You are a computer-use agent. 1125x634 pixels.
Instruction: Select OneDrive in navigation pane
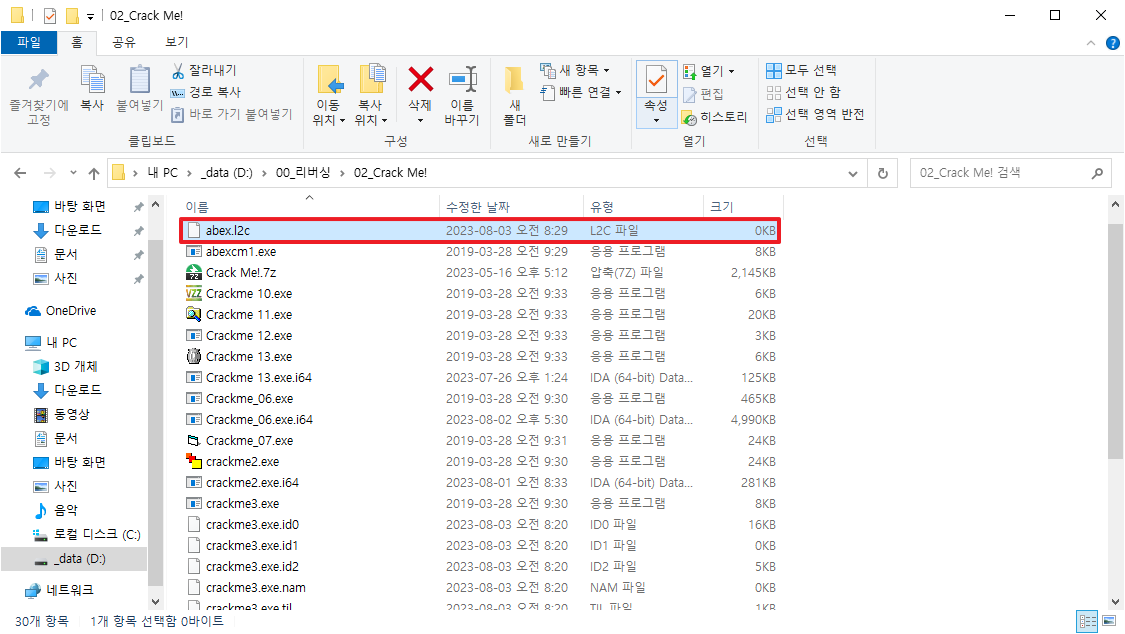[70, 311]
